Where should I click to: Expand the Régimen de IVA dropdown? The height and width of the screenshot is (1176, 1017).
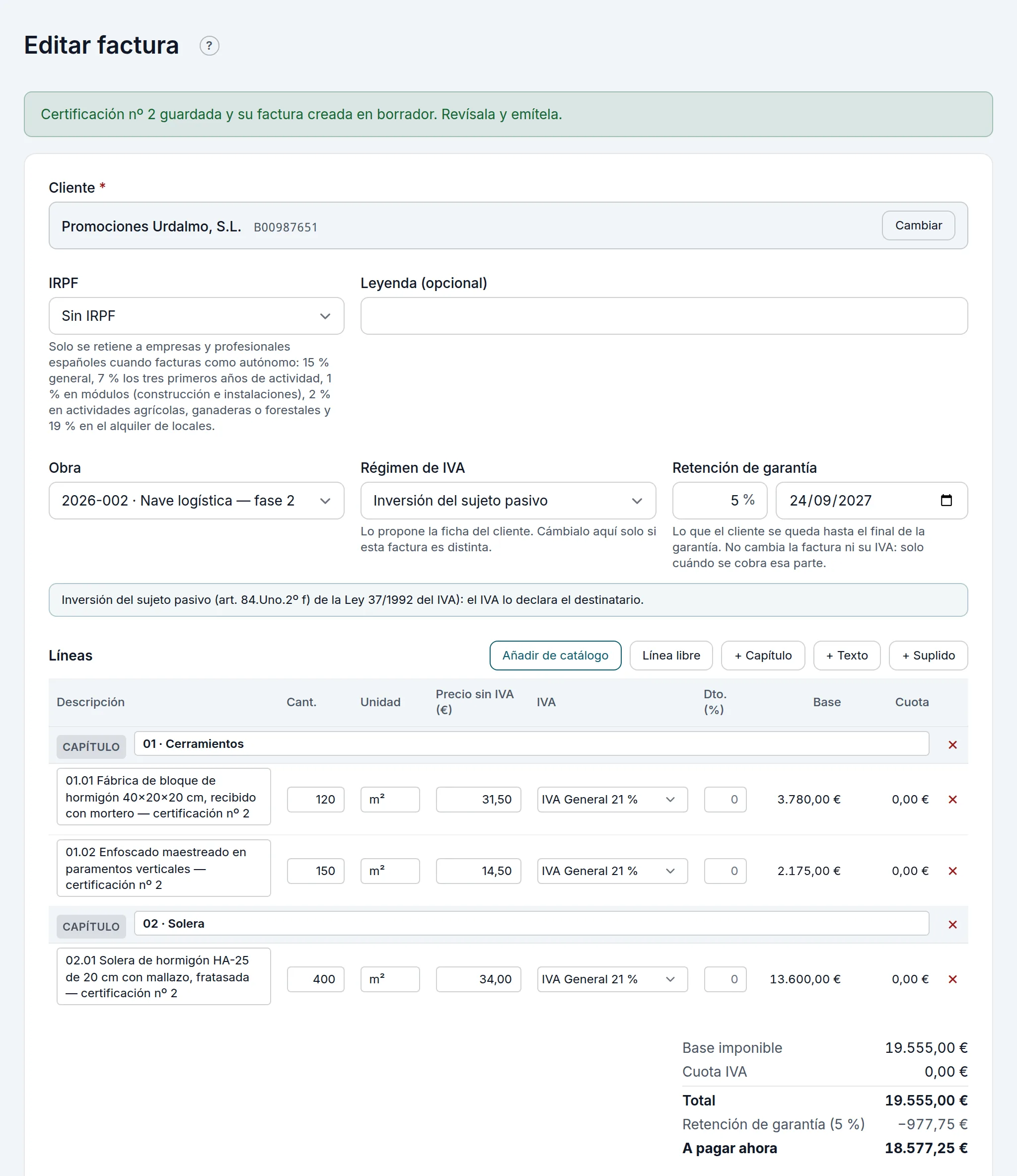(508, 501)
